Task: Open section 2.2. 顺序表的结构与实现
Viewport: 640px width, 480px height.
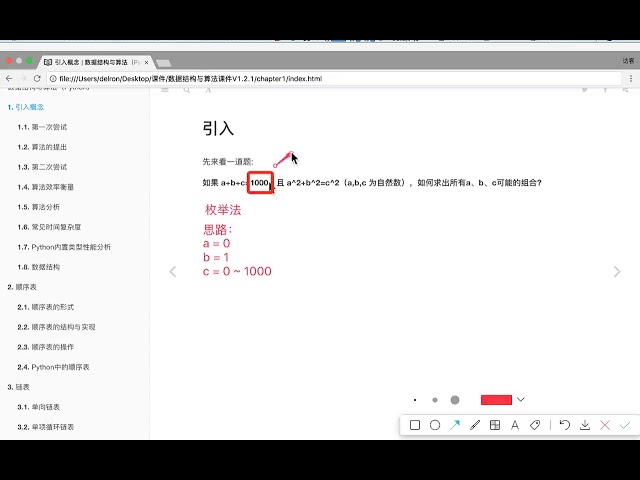Action: click(56, 327)
